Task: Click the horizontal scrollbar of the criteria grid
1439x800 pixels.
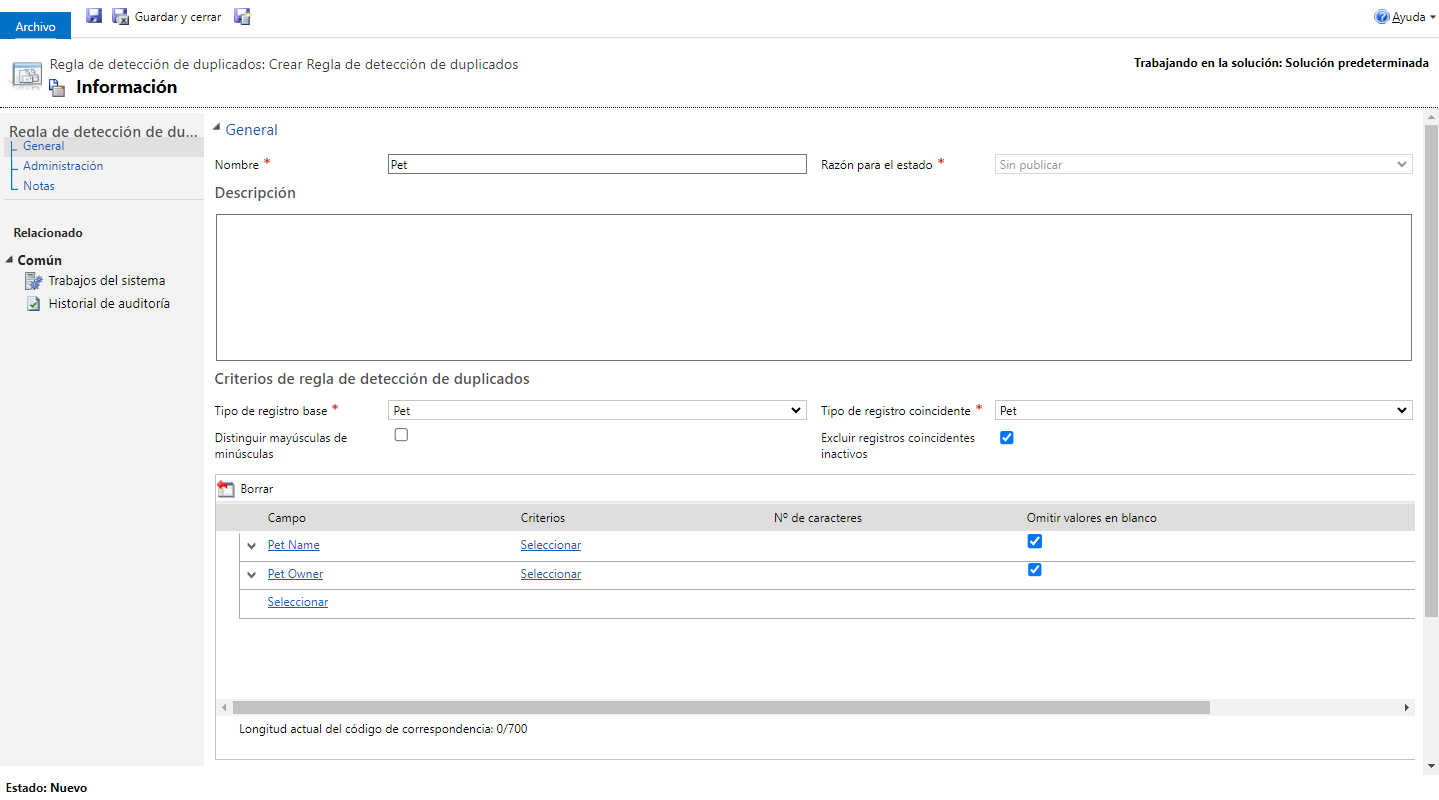Action: 721,707
